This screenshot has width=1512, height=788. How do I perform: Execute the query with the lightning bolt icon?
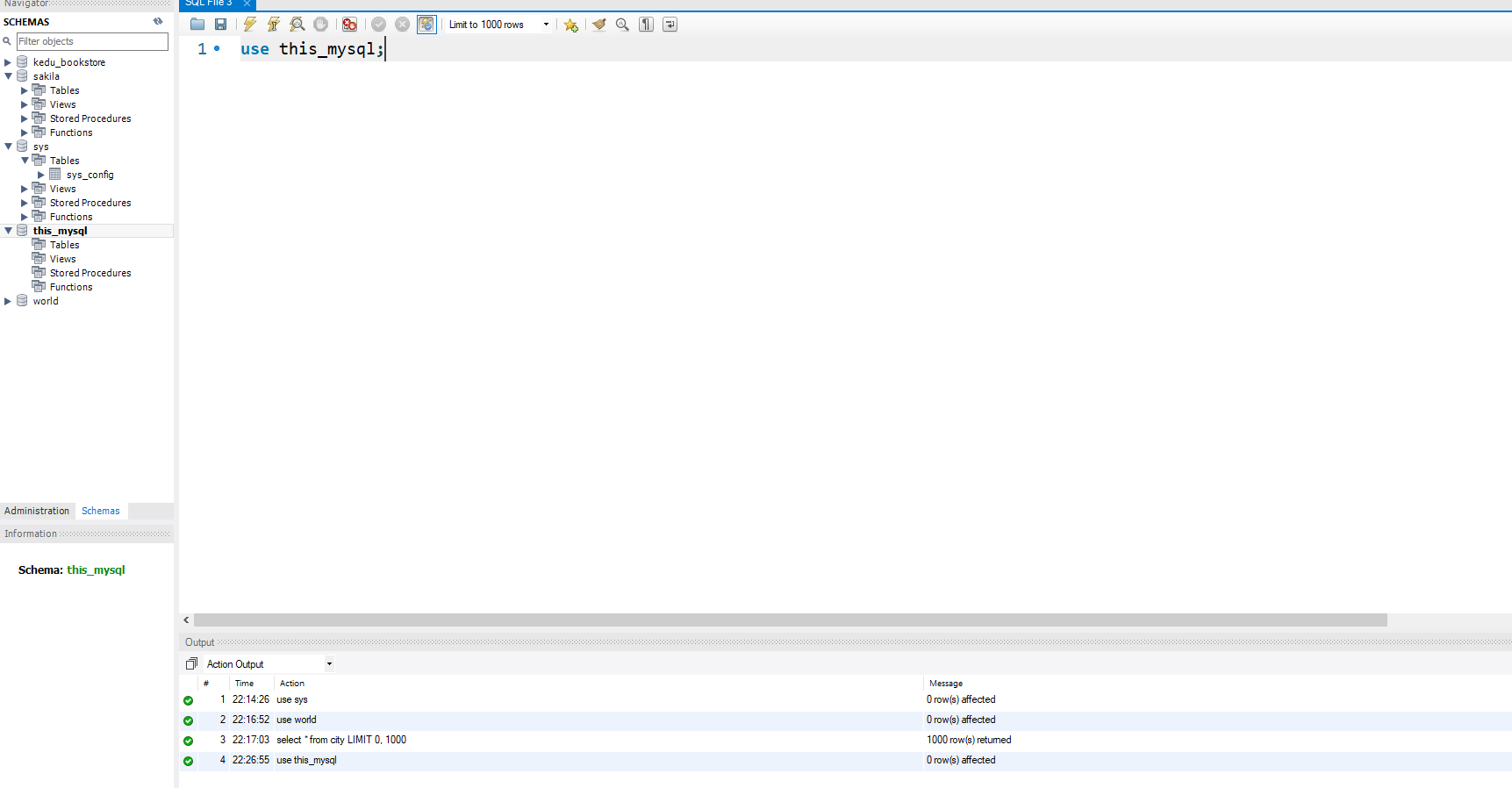click(250, 25)
